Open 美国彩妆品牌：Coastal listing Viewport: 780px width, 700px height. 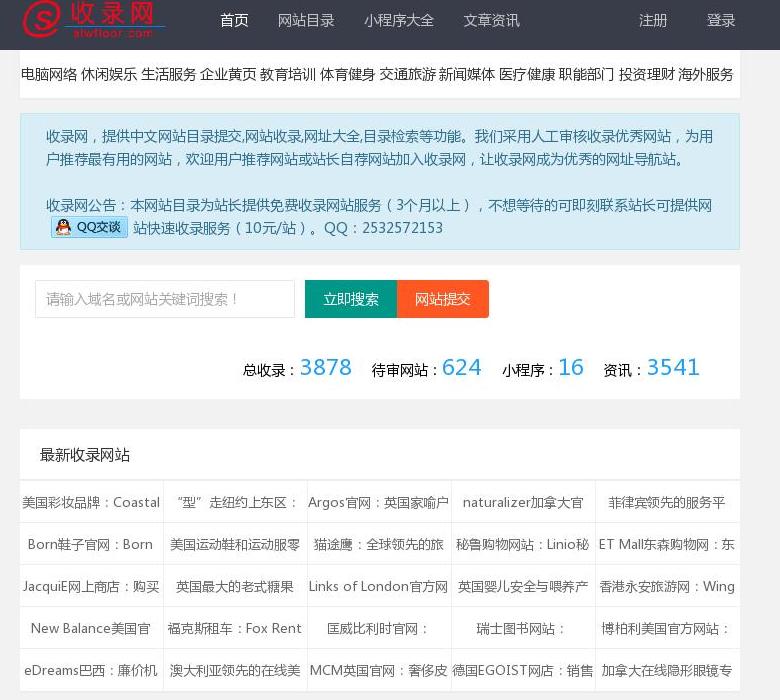pos(91,502)
